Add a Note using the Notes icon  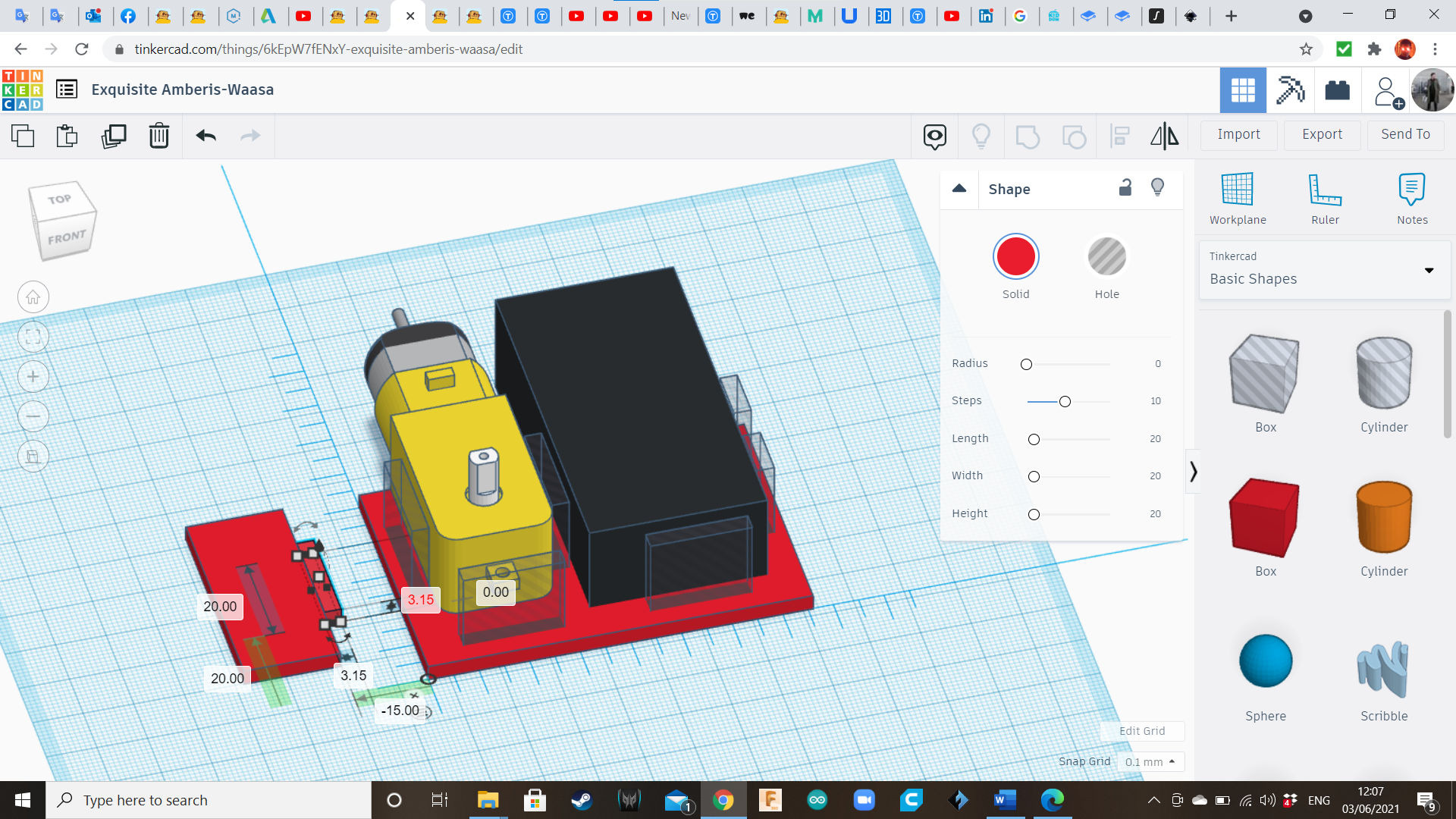(1411, 197)
